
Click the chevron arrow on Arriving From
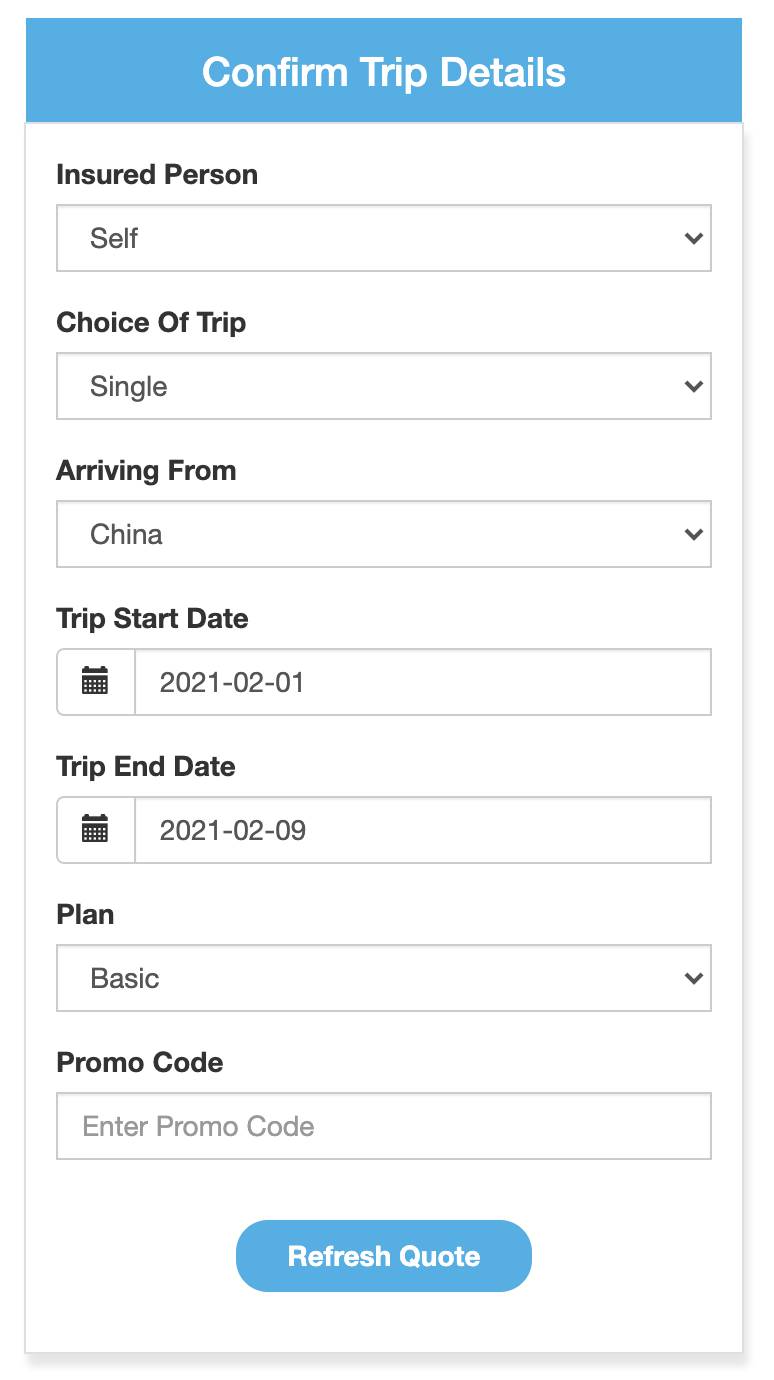point(693,534)
